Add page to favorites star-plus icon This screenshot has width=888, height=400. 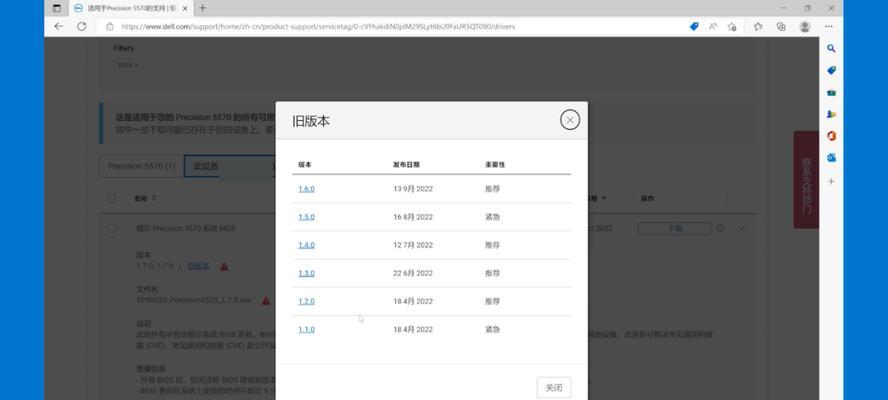(732, 27)
